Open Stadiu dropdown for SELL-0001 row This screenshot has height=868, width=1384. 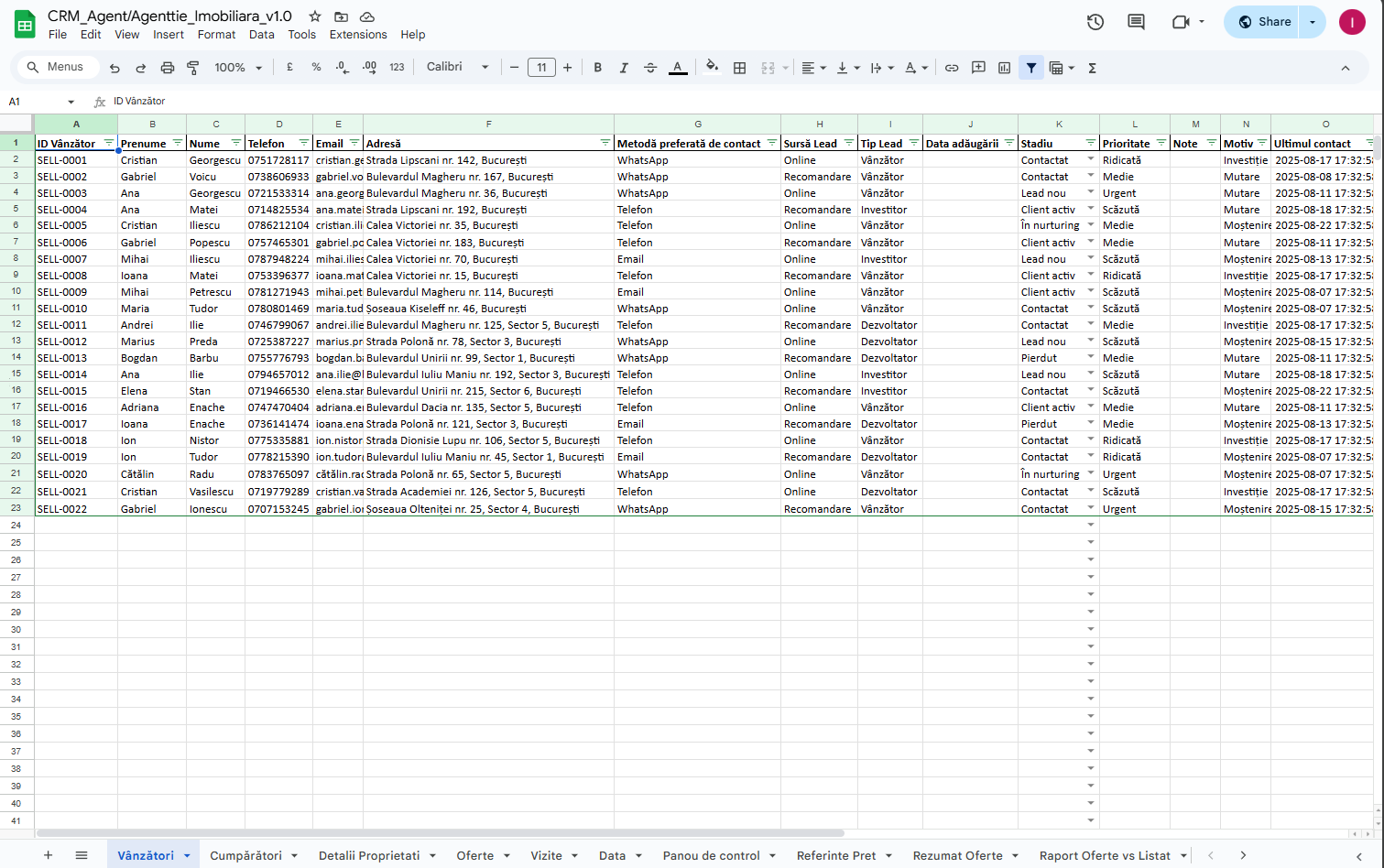pyautogui.click(x=1090, y=159)
